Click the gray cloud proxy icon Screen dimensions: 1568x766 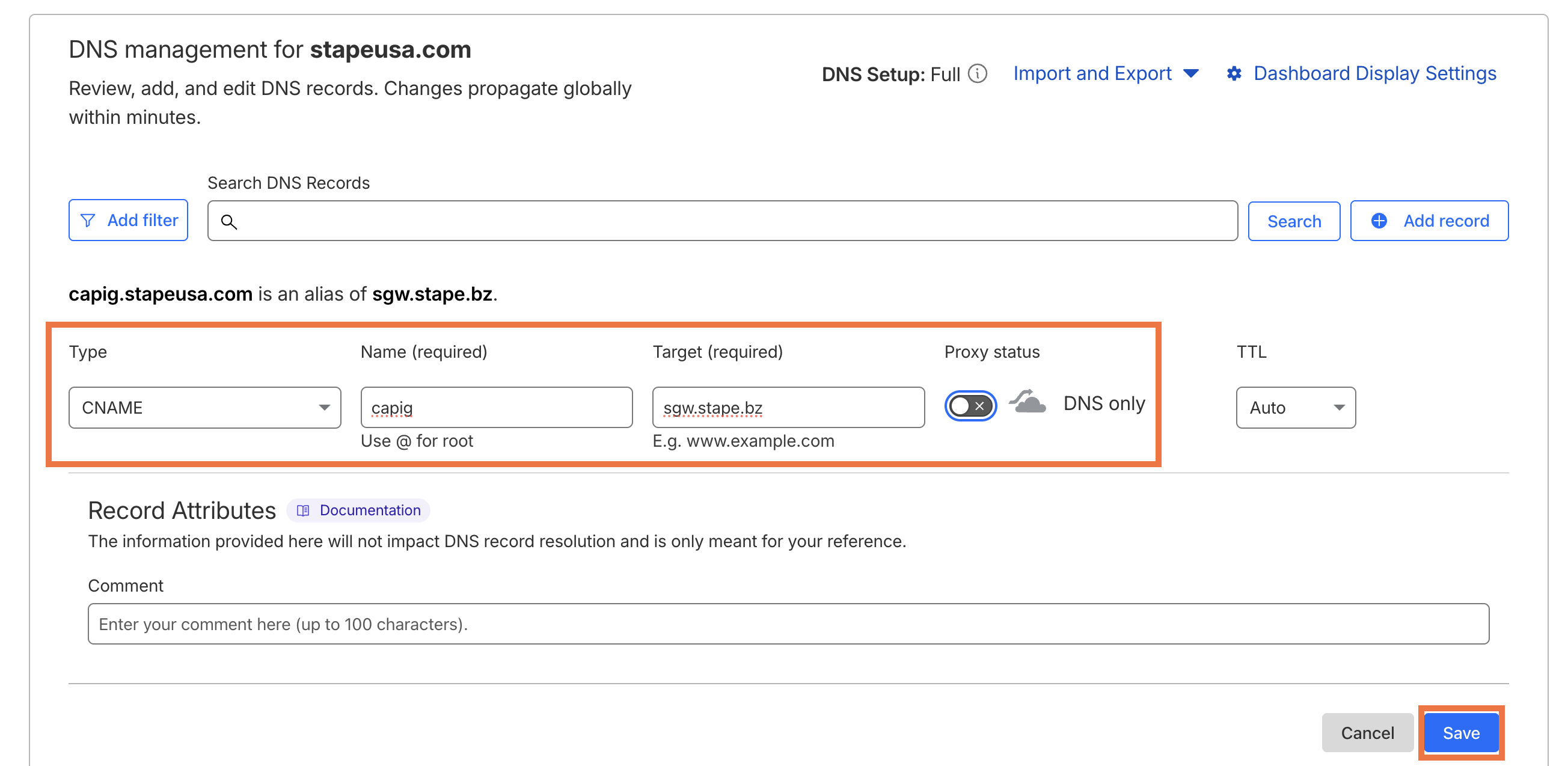pos(1027,402)
